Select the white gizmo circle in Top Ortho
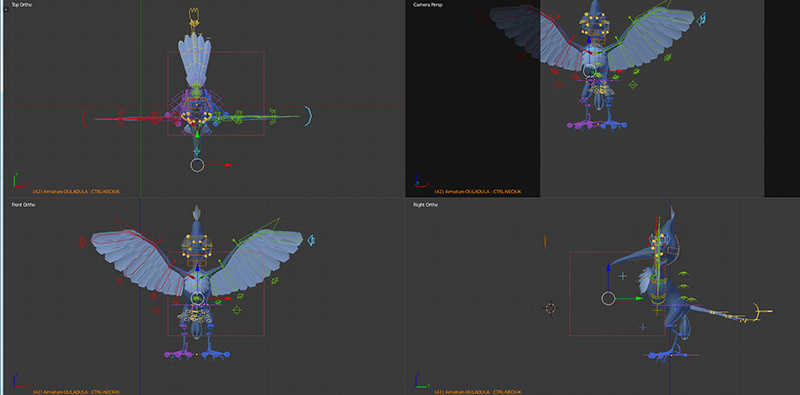 pyautogui.click(x=197, y=165)
